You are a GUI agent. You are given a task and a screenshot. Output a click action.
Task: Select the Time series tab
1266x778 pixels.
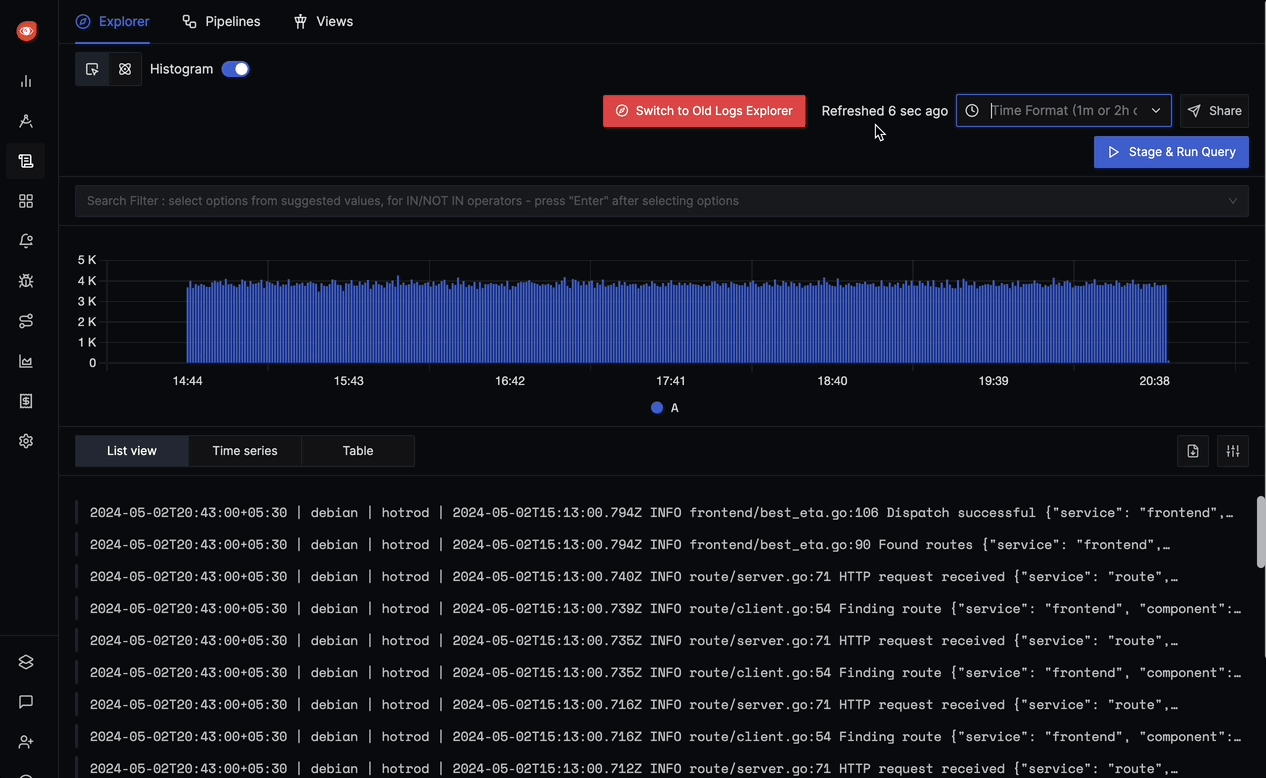245,451
